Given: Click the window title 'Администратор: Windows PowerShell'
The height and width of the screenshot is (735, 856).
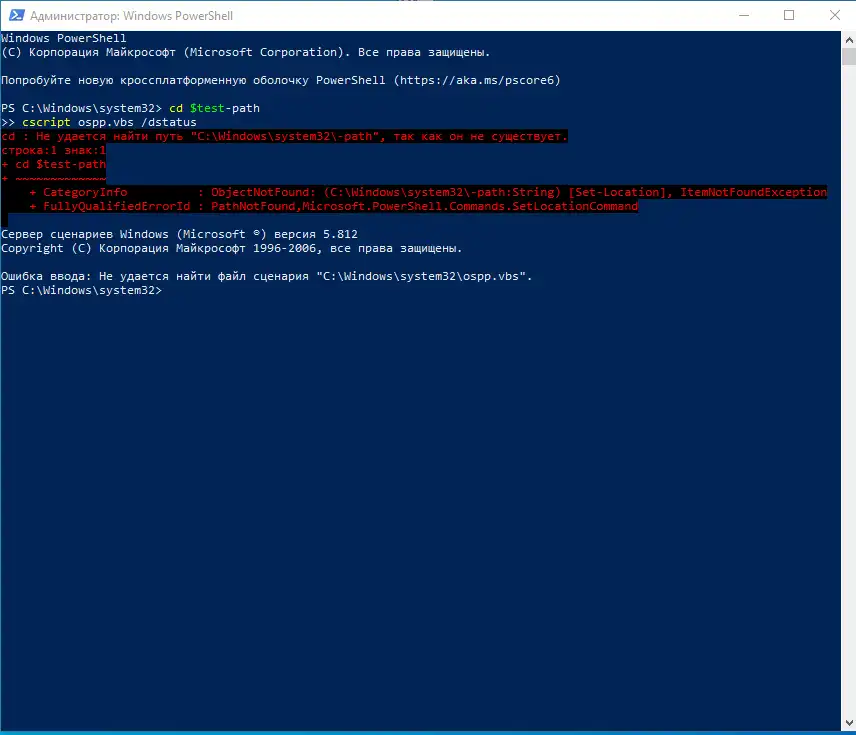Looking at the screenshot, I should pos(131,16).
